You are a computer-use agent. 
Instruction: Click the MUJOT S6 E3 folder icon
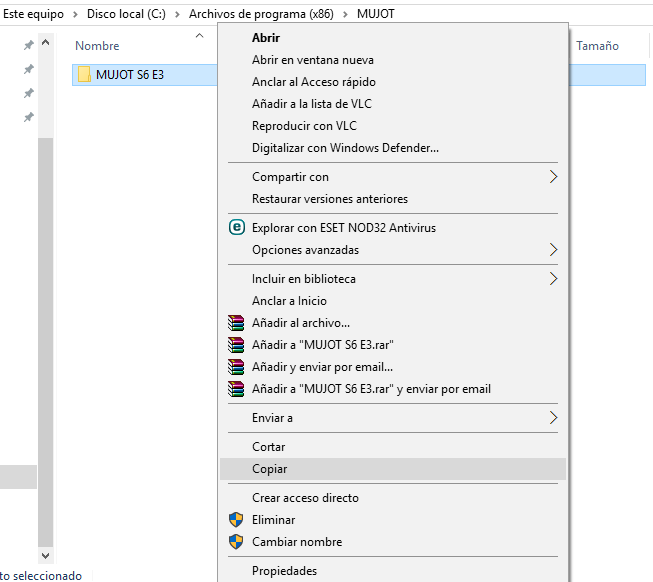85,74
